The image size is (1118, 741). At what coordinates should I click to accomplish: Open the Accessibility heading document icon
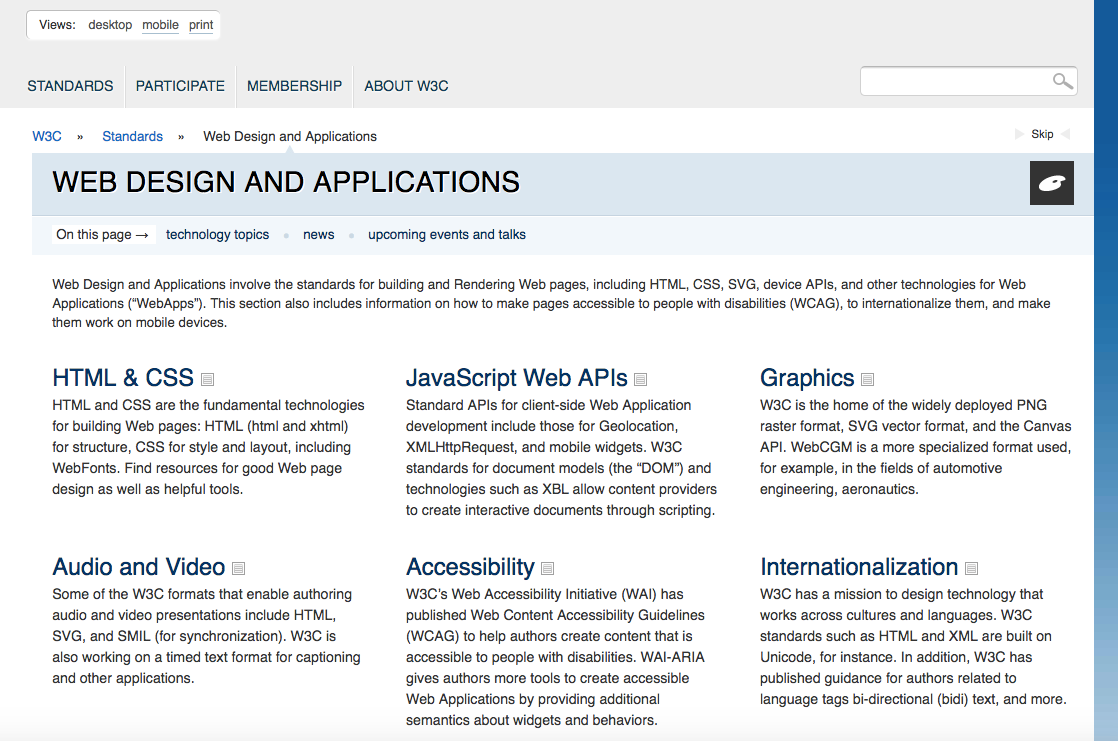548,568
